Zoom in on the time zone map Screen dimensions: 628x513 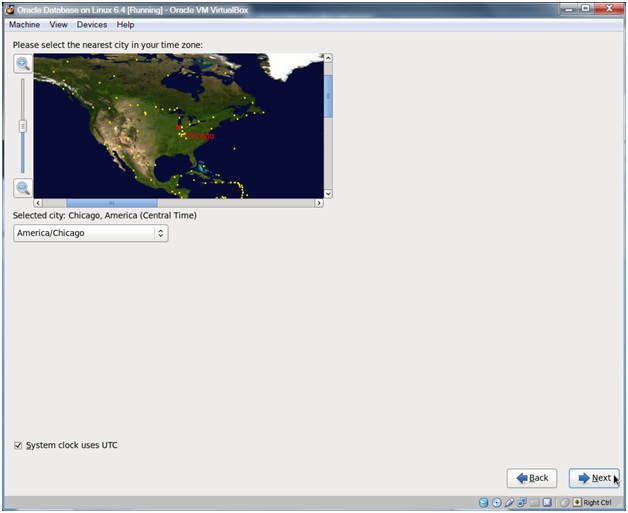[22, 64]
